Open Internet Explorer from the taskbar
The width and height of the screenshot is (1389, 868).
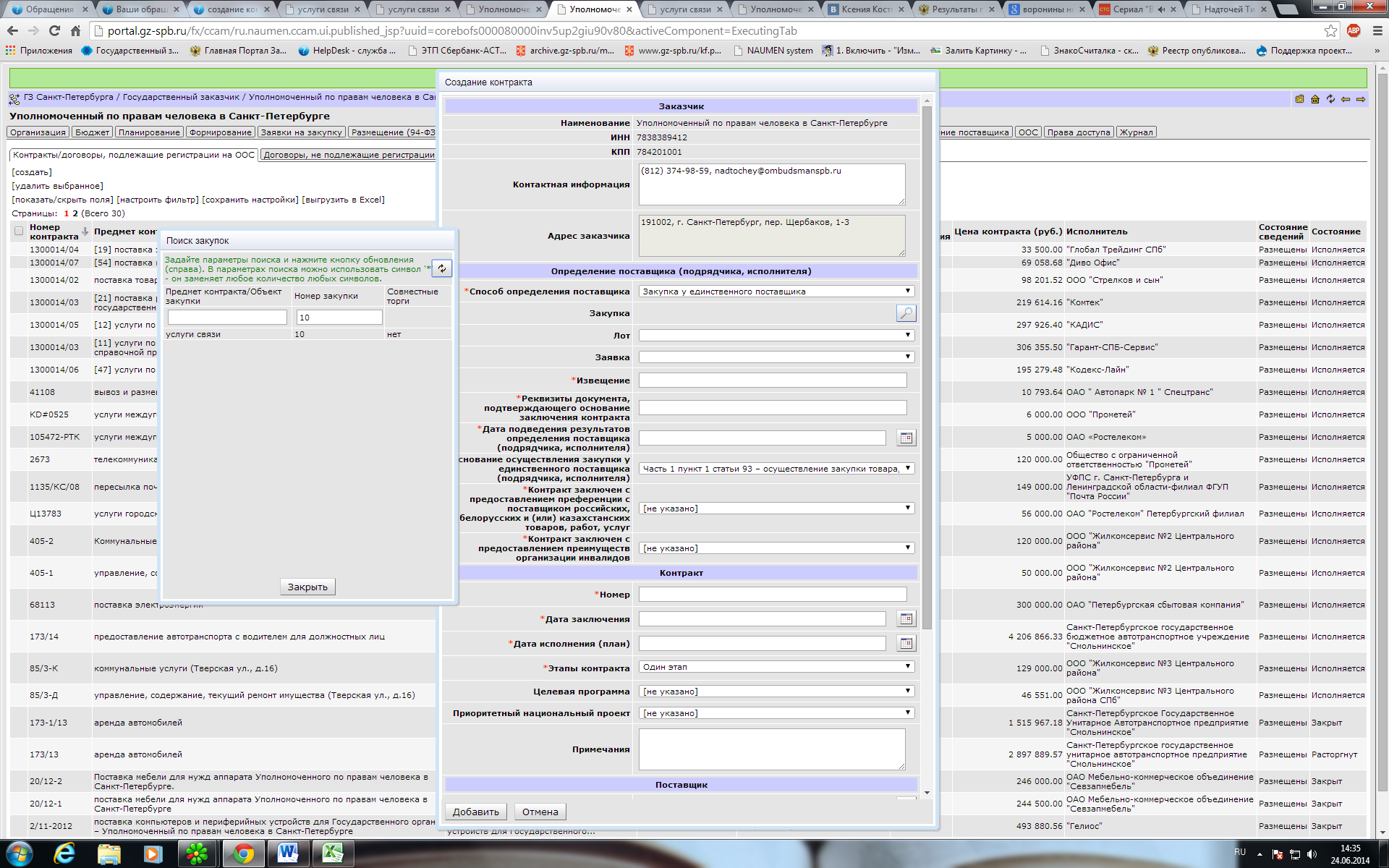point(64,854)
